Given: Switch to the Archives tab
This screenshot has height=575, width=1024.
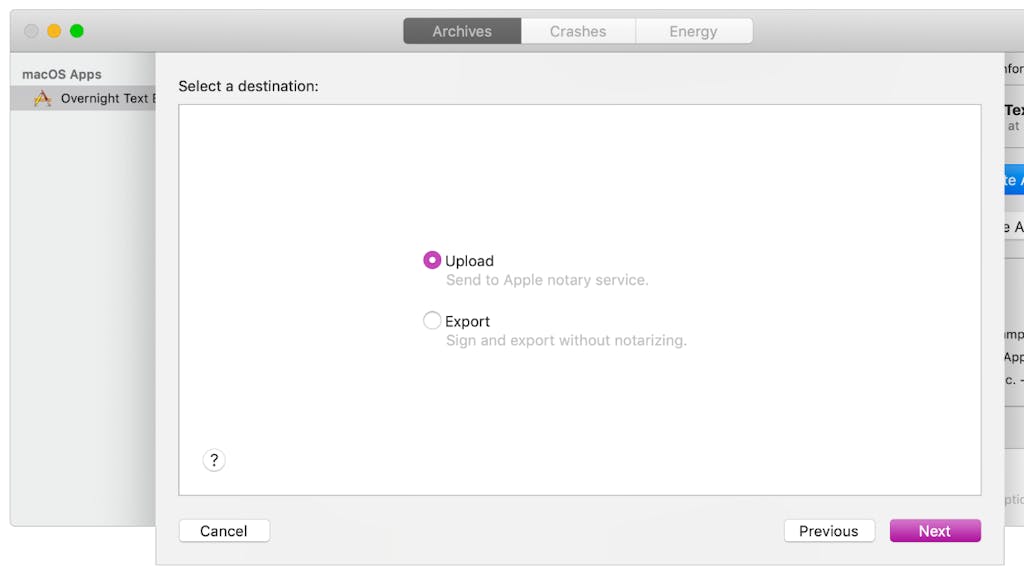Looking at the screenshot, I should (x=462, y=31).
